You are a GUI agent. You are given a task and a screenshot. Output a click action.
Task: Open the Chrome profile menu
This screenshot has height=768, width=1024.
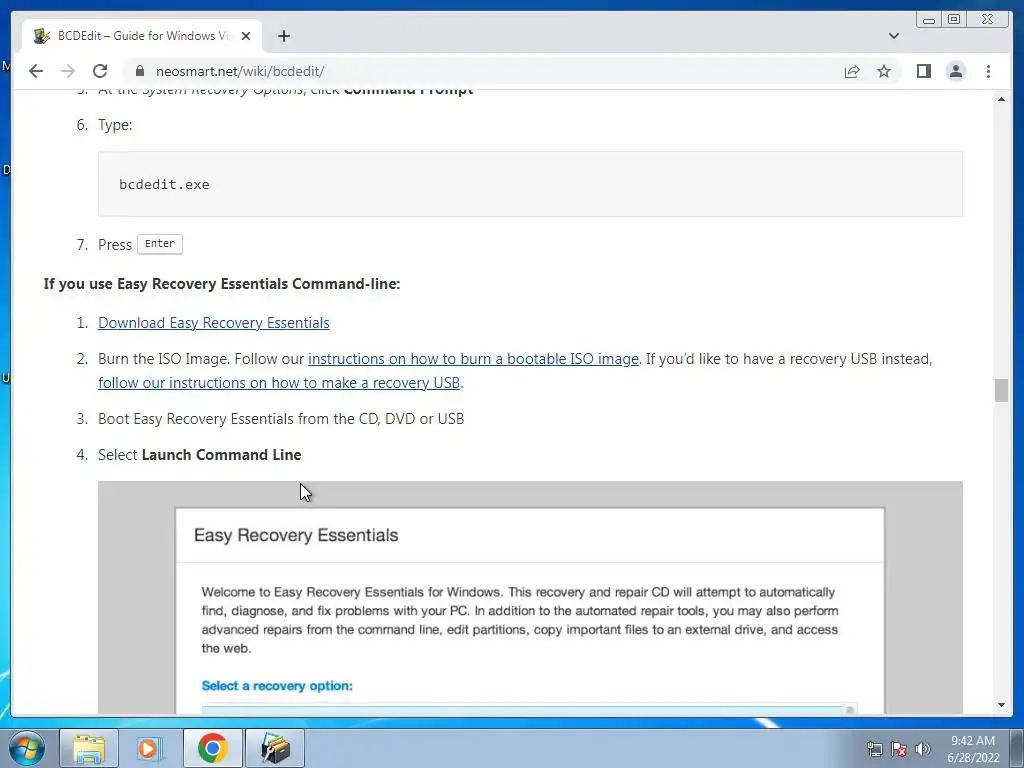click(955, 71)
